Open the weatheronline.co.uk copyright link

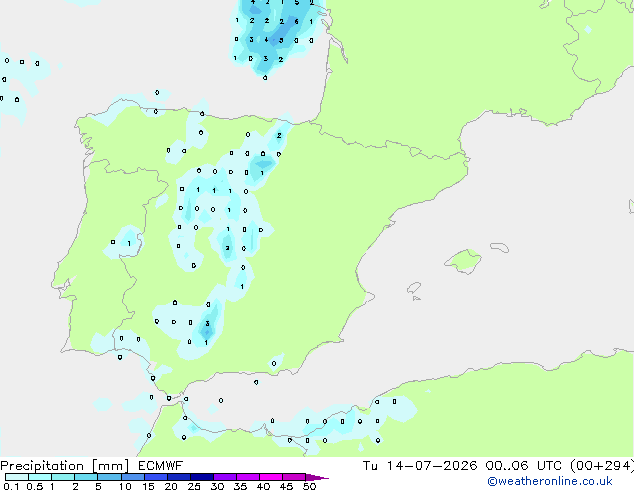click(x=550, y=481)
